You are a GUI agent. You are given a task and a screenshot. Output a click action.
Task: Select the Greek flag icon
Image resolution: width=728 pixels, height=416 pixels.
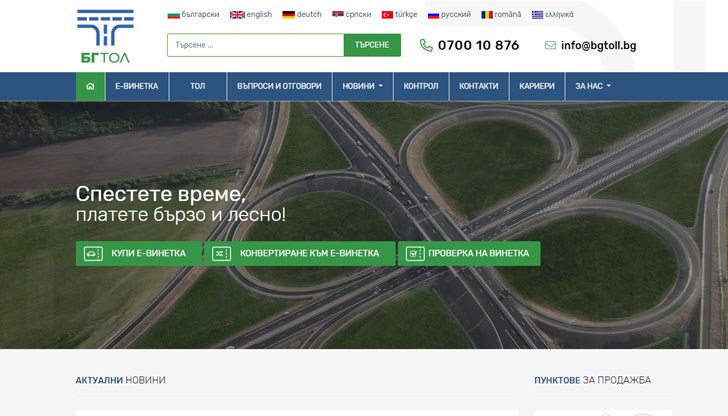(538, 15)
